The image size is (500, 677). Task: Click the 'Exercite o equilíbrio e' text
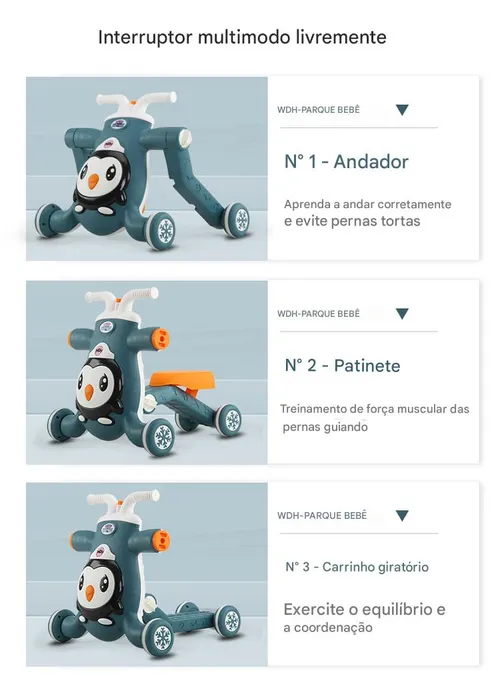[364, 610]
